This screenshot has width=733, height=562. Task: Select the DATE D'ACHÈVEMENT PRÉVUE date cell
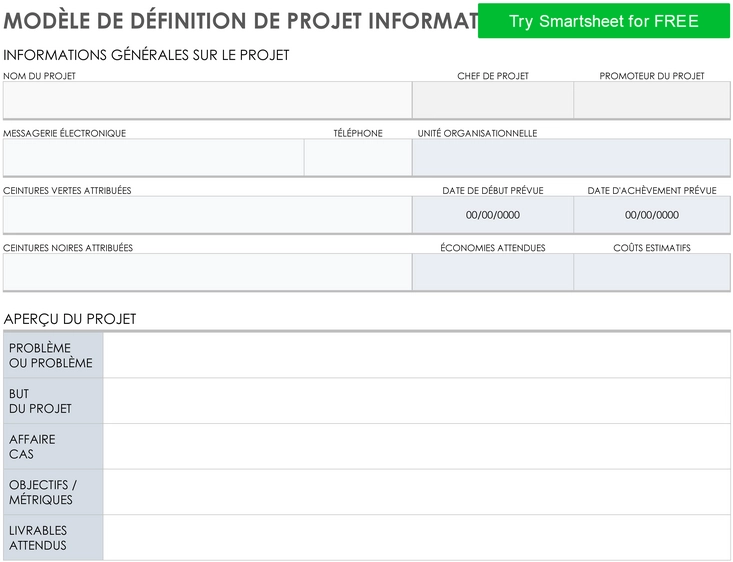click(652, 215)
